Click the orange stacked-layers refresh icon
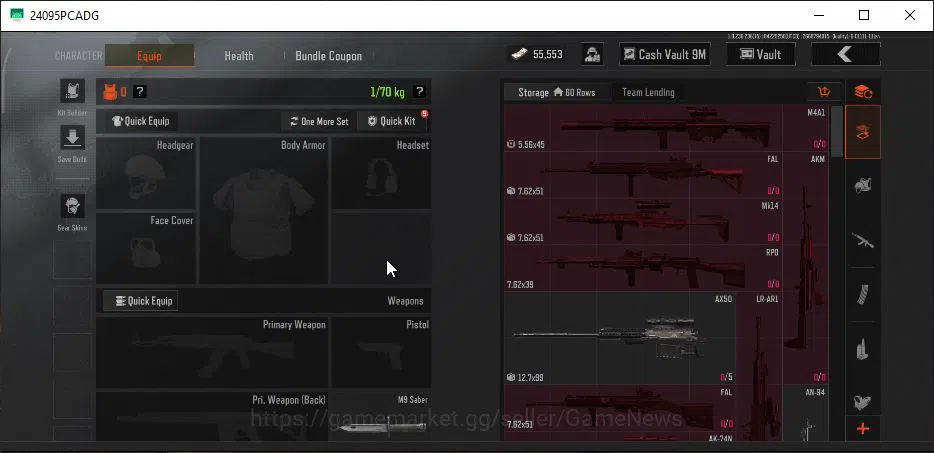 (x=863, y=92)
